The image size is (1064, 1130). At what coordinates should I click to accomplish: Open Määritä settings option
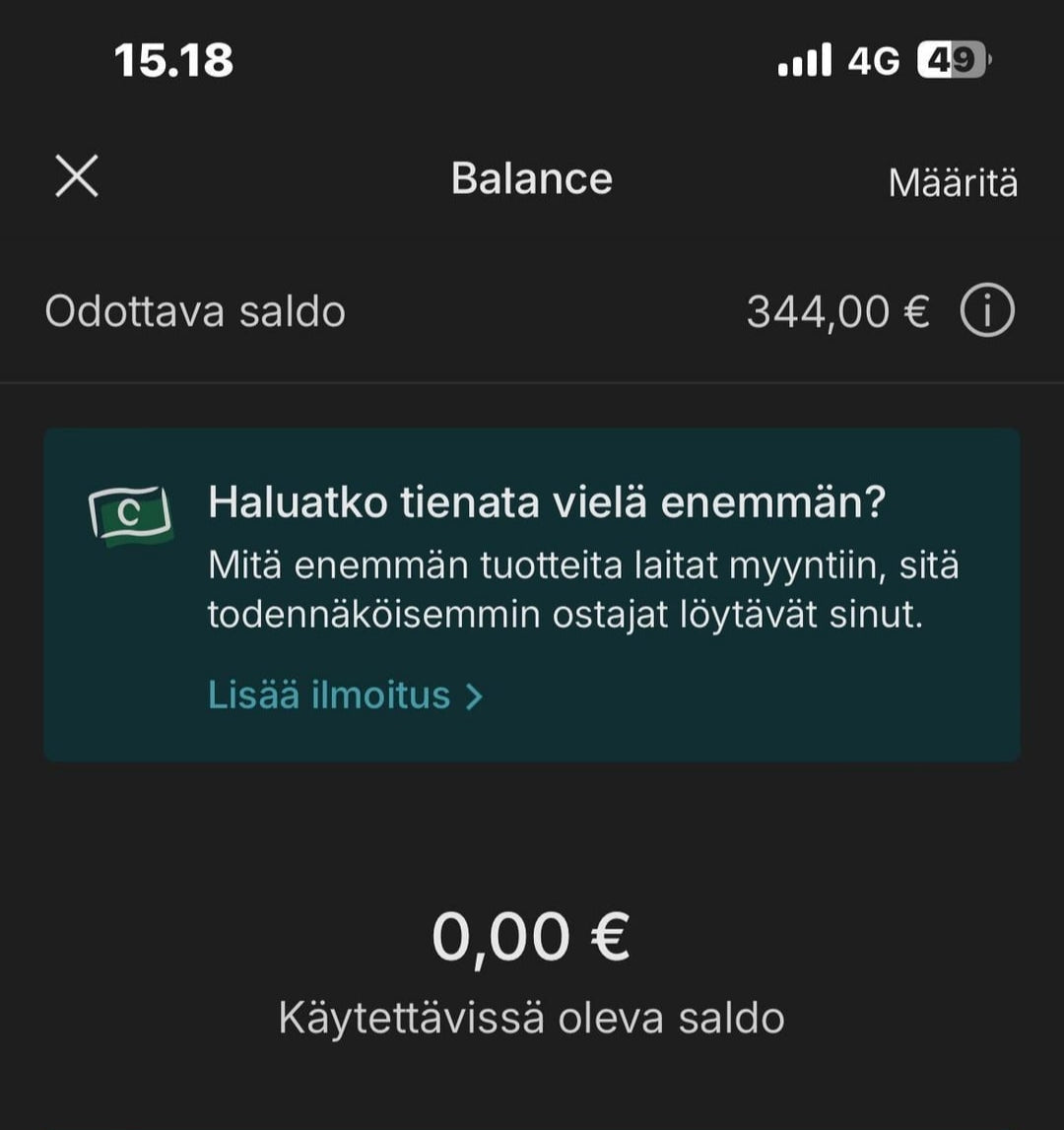(953, 182)
